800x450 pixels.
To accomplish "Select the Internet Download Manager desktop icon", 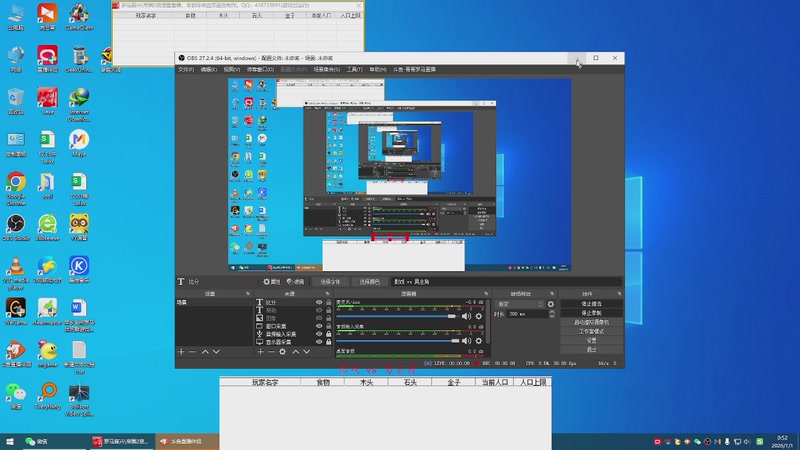I will click(x=79, y=105).
